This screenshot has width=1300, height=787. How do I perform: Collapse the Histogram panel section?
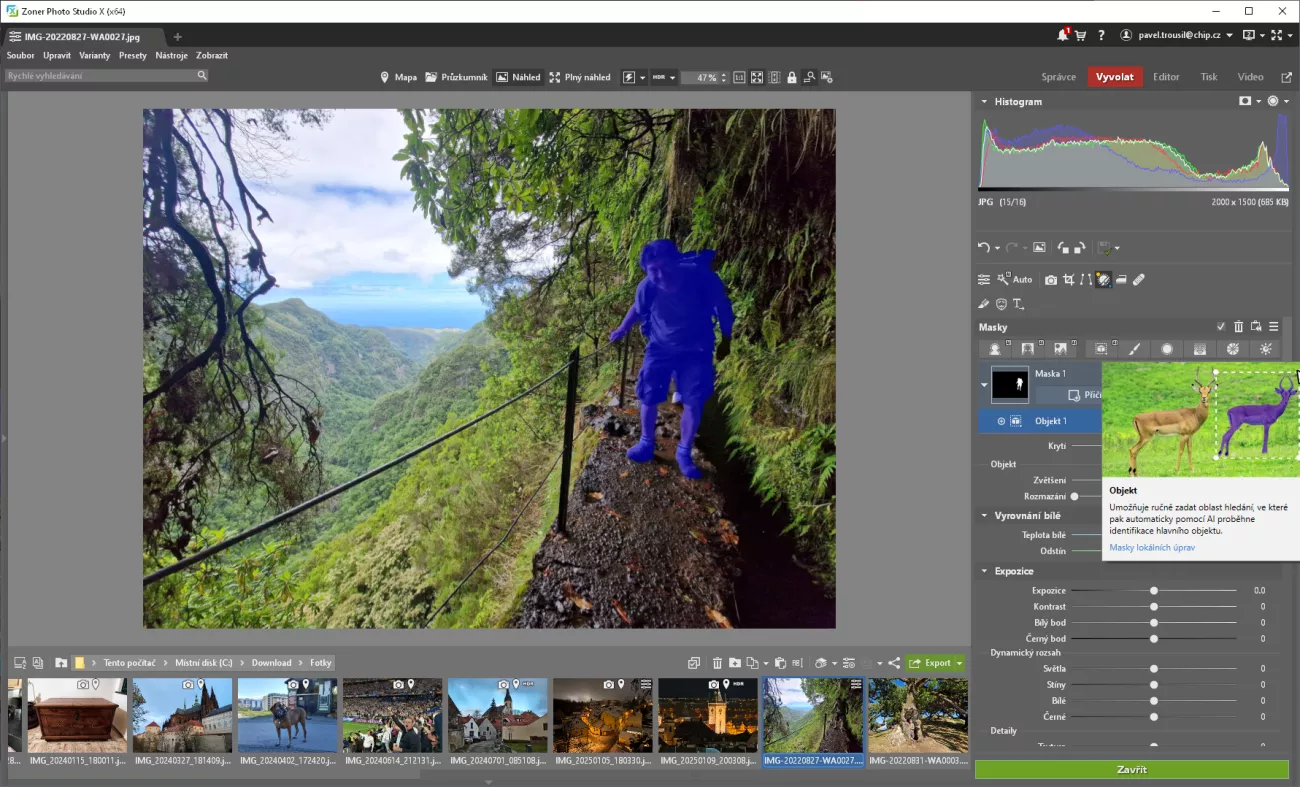click(x=984, y=102)
